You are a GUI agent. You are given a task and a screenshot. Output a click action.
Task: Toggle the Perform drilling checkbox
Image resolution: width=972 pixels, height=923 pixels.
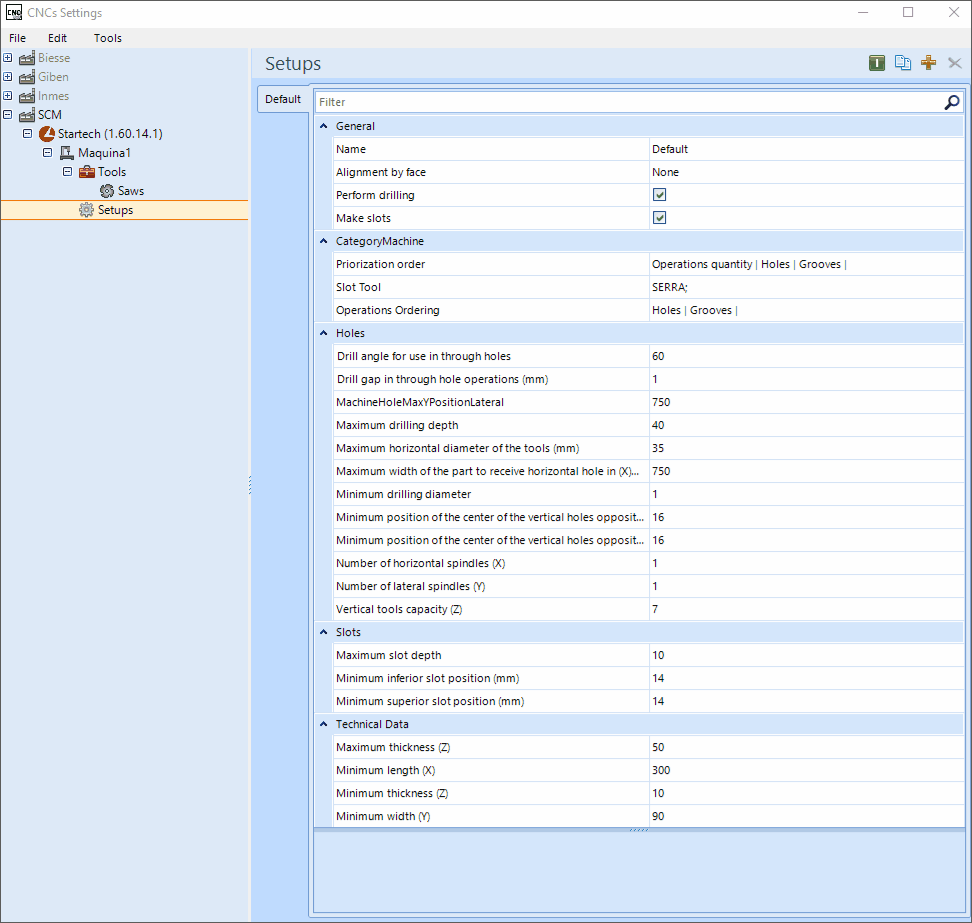[x=660, y=195]
